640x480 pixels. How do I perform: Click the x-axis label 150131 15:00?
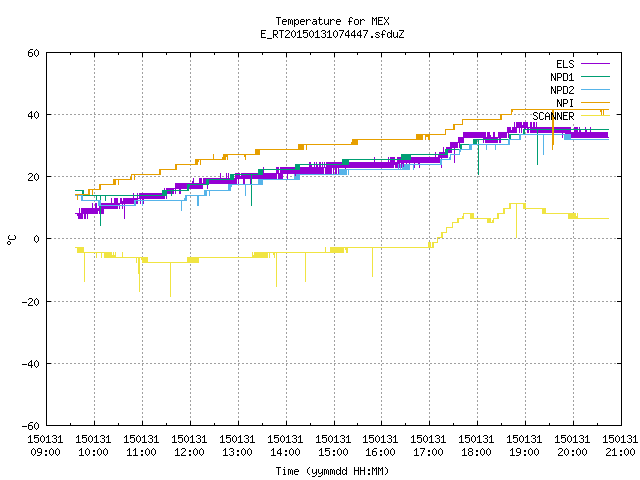click(x=333, y=446)
